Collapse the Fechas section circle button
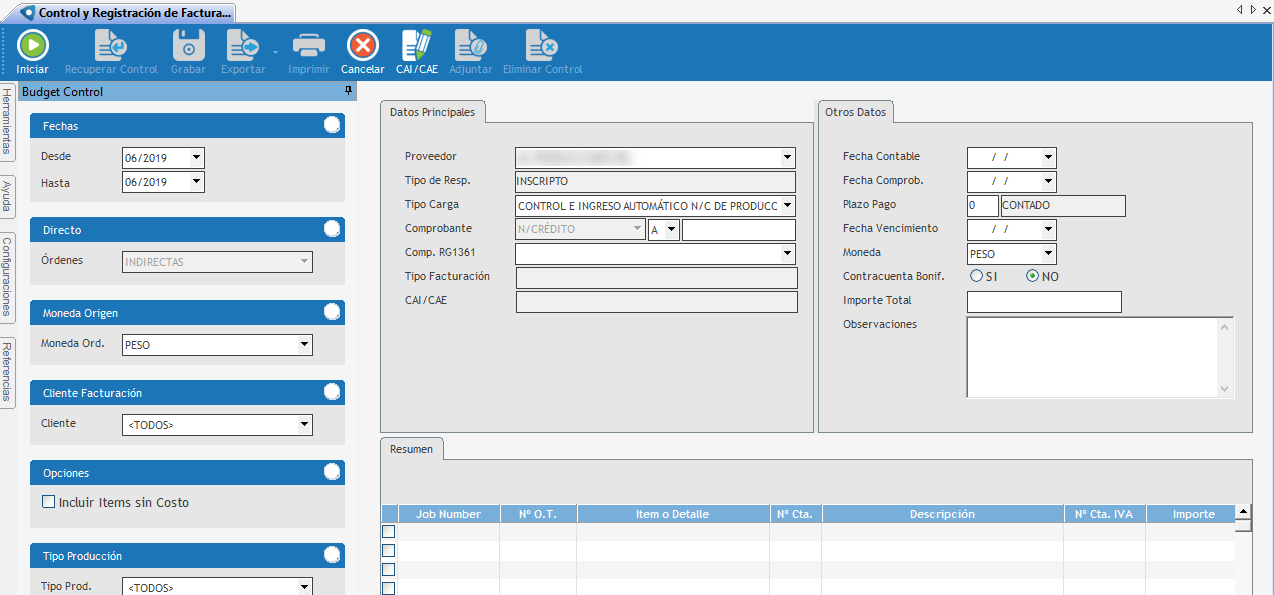The height and width of the screenshot is (595, 1274). tap(332, 125)
